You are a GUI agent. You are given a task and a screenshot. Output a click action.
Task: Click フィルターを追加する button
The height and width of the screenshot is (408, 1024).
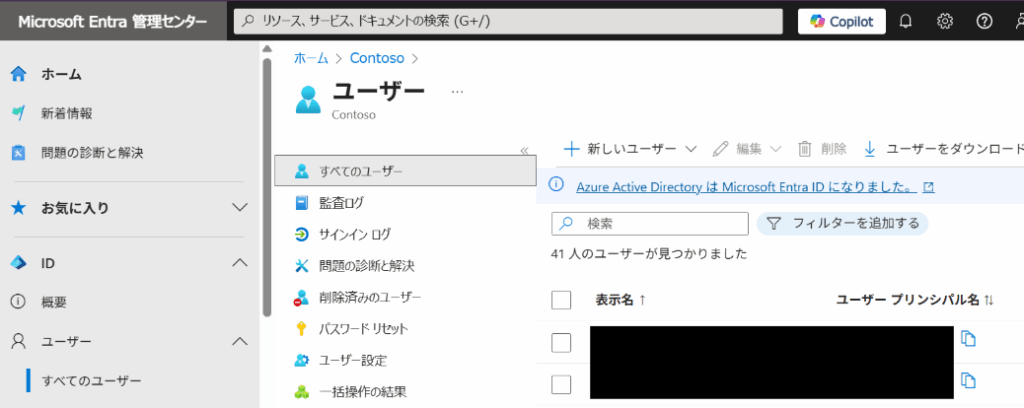tap(842, 223)
